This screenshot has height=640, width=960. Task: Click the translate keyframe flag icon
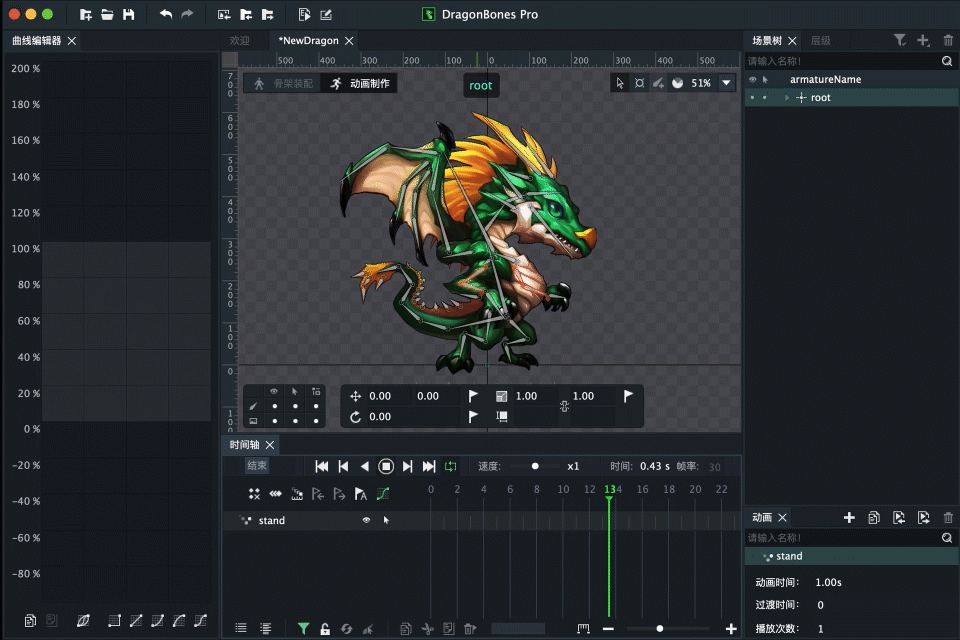[x=473, y=396]
